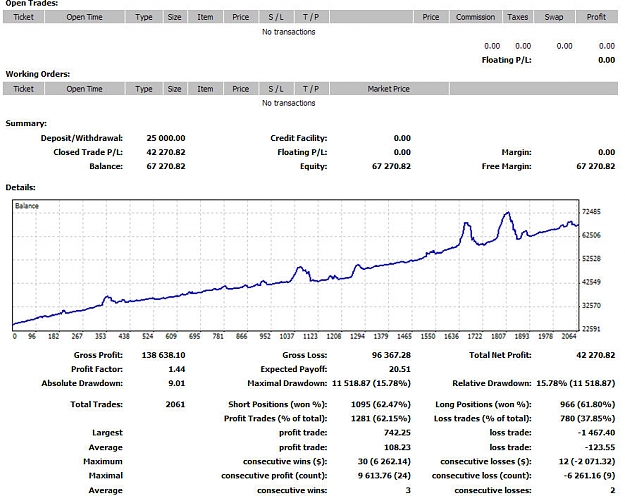Image resolution: width=625 pixels, height=503 pixels.
Task: Click the 22591 value on chart axis
Action: (x=591, y=329)
